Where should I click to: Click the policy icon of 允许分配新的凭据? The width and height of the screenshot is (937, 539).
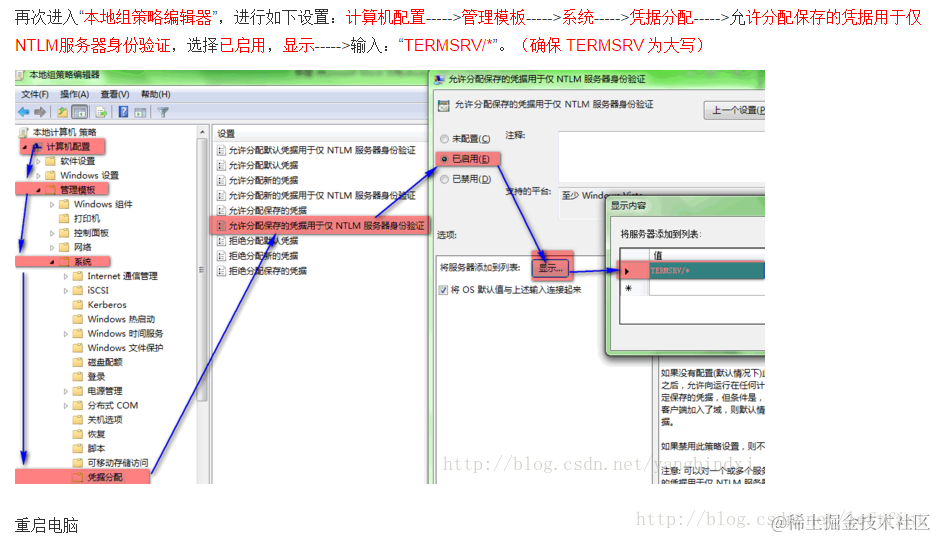221,180
